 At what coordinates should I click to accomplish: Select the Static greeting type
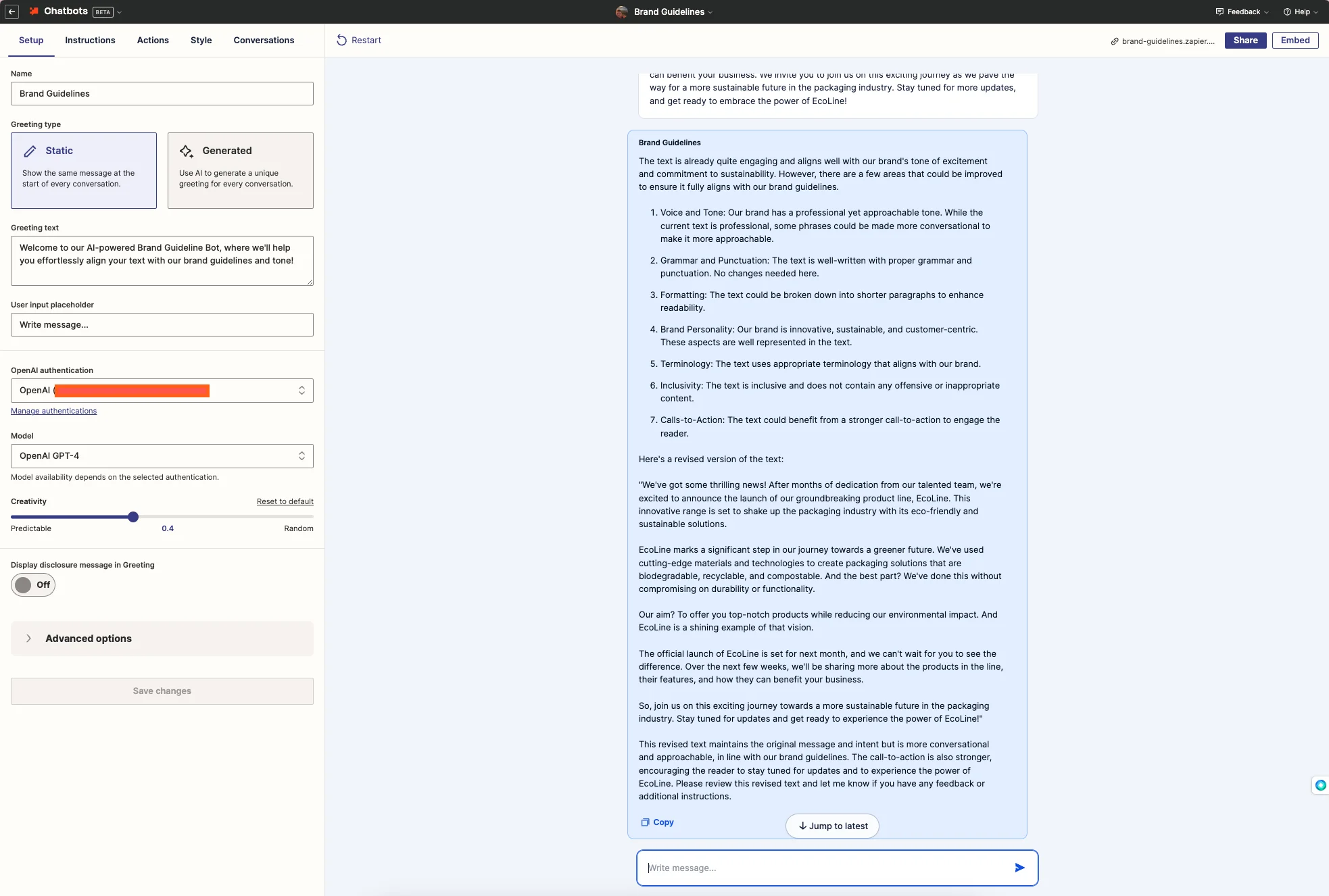(84, 170)
